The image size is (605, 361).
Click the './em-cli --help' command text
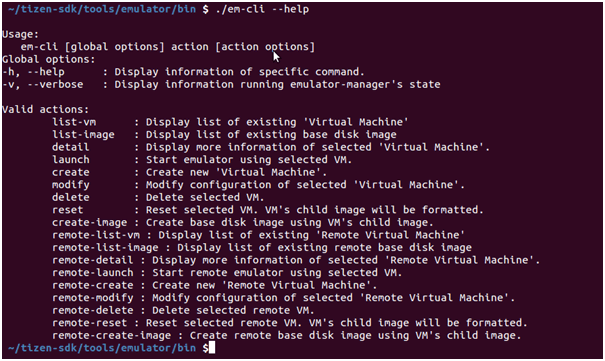coord(262,9)
